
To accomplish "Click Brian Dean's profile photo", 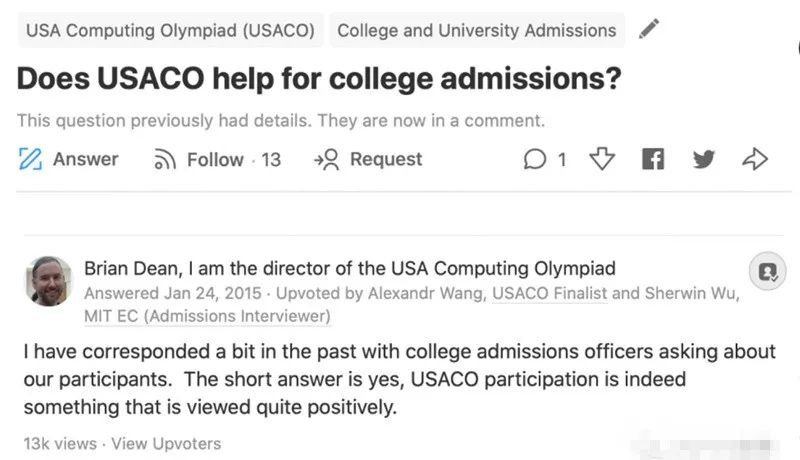I will coord(49,281).
